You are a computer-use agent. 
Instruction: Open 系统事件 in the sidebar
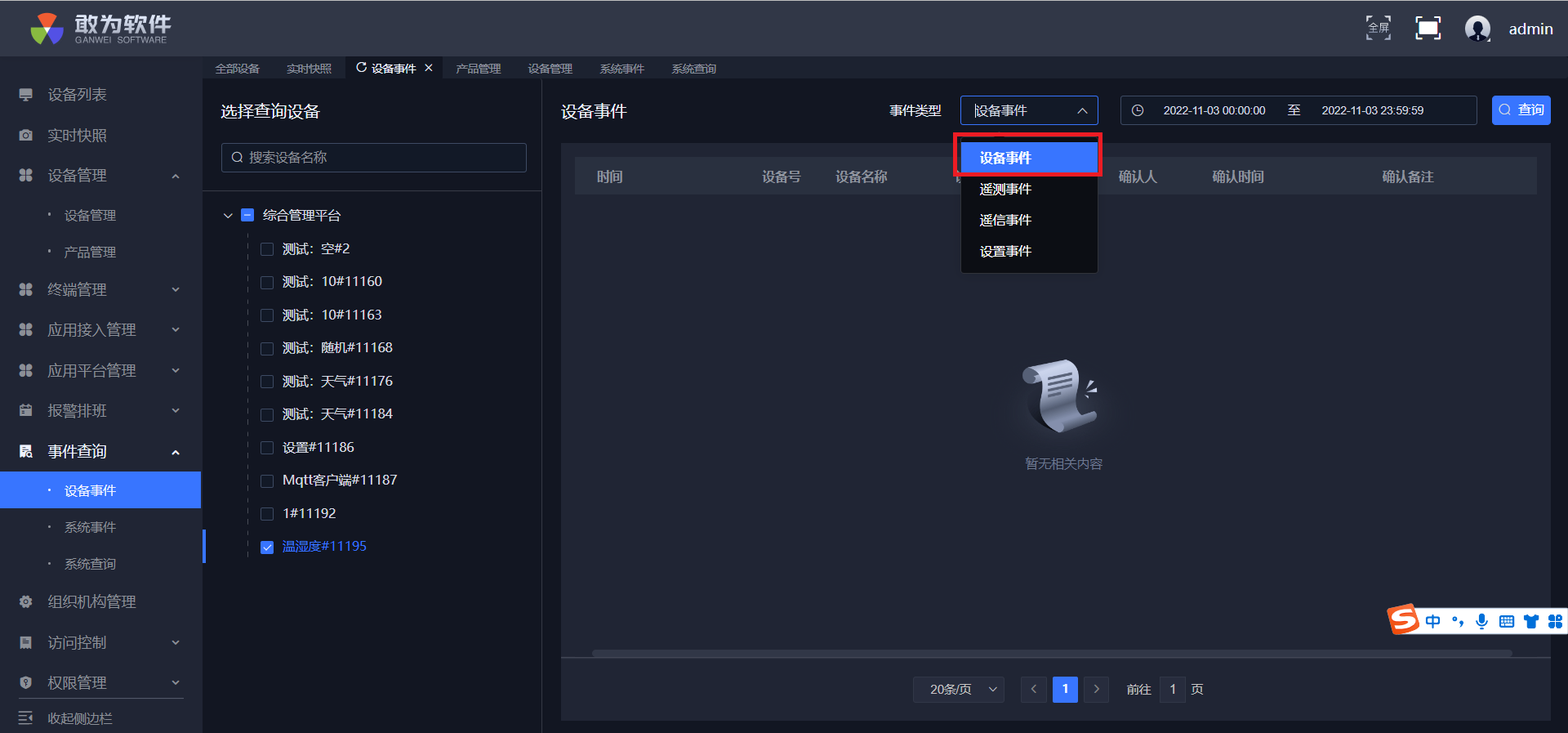pos(90,527)
